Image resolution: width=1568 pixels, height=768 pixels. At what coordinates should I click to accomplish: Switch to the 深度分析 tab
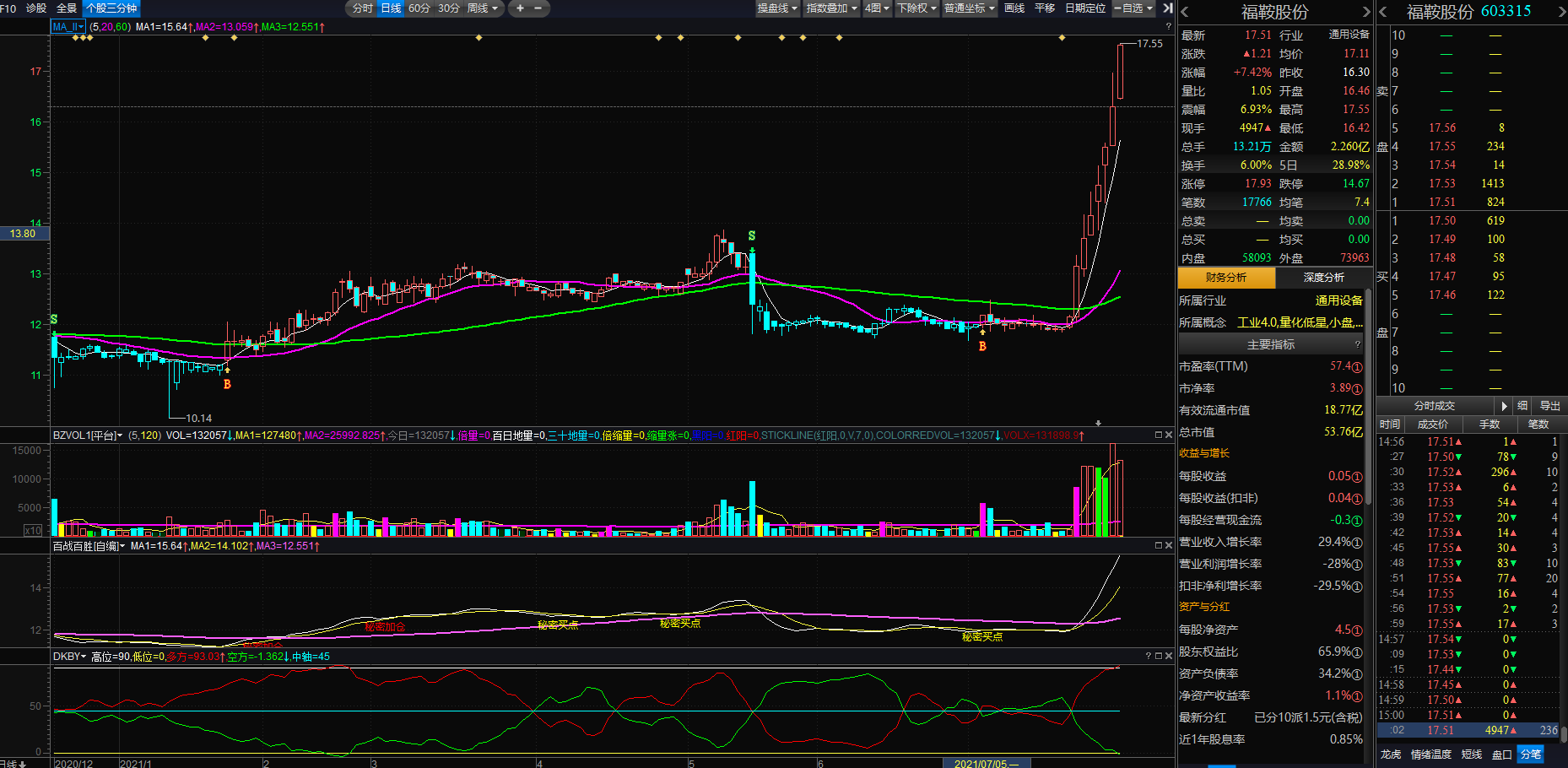pos(1323,278)
